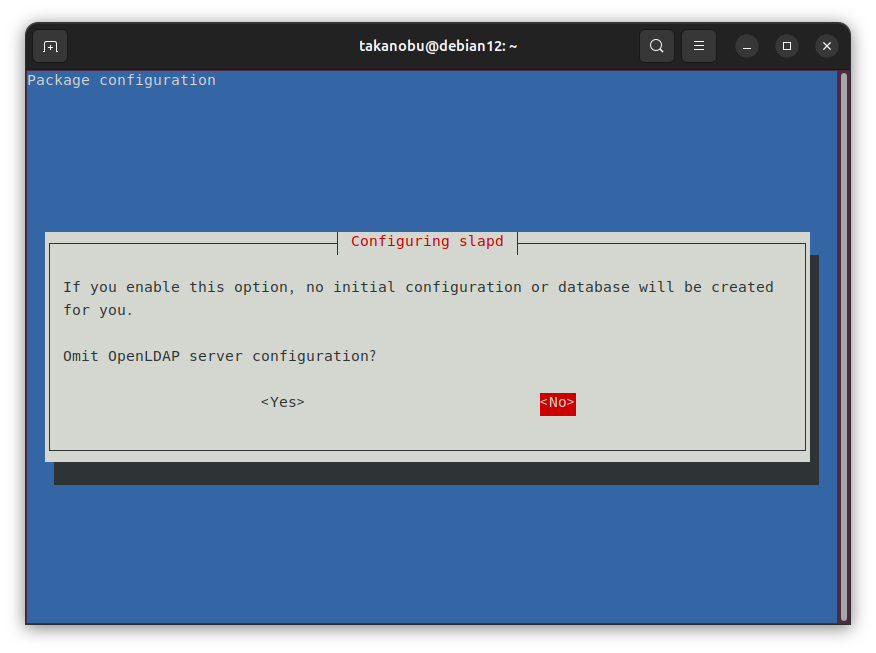Maximize the terminal window

click(787, 46)
